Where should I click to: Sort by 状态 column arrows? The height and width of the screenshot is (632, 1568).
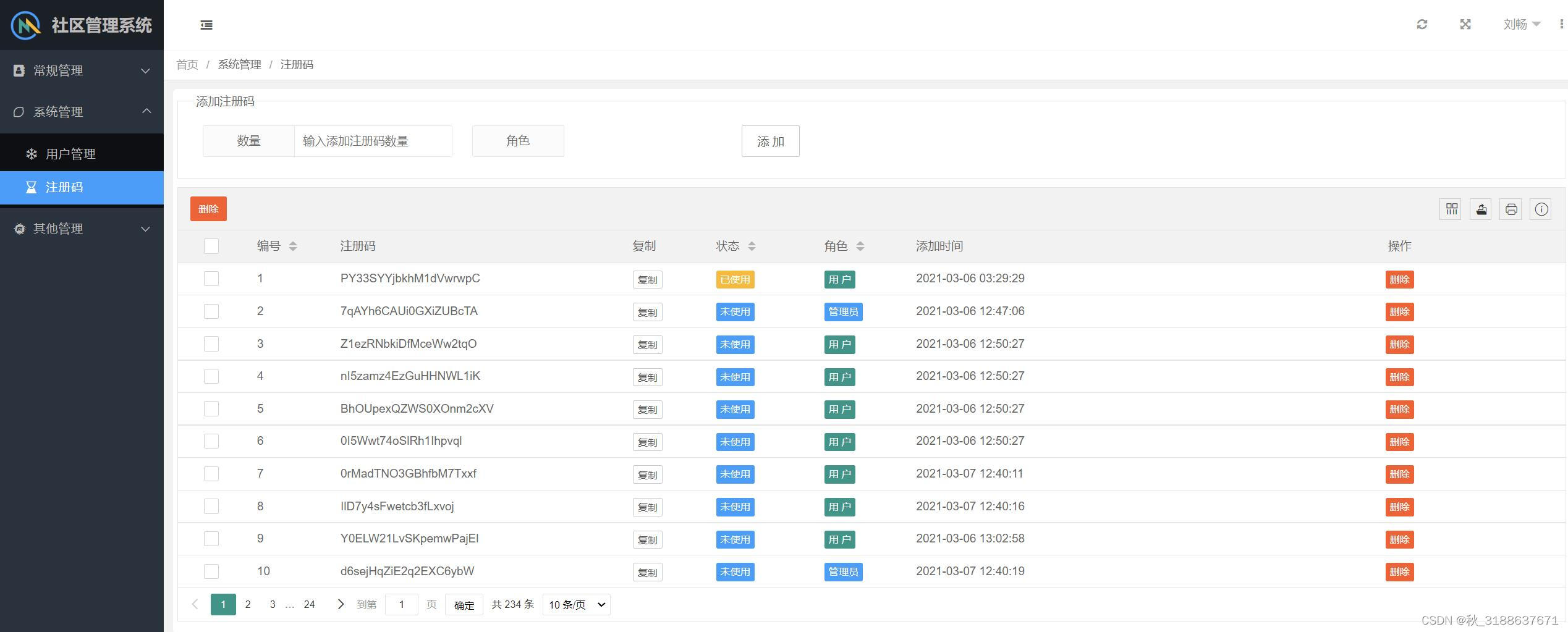coord(752,246)
